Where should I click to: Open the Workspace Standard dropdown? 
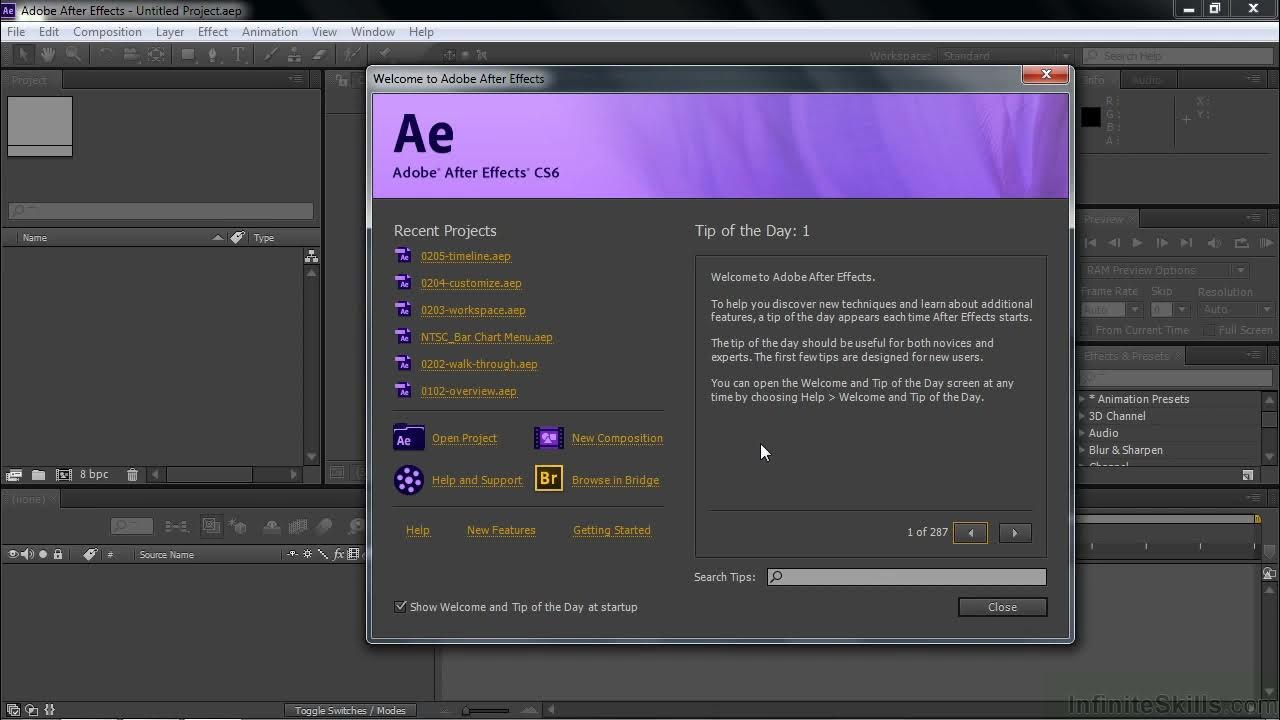click(1005, 56)
